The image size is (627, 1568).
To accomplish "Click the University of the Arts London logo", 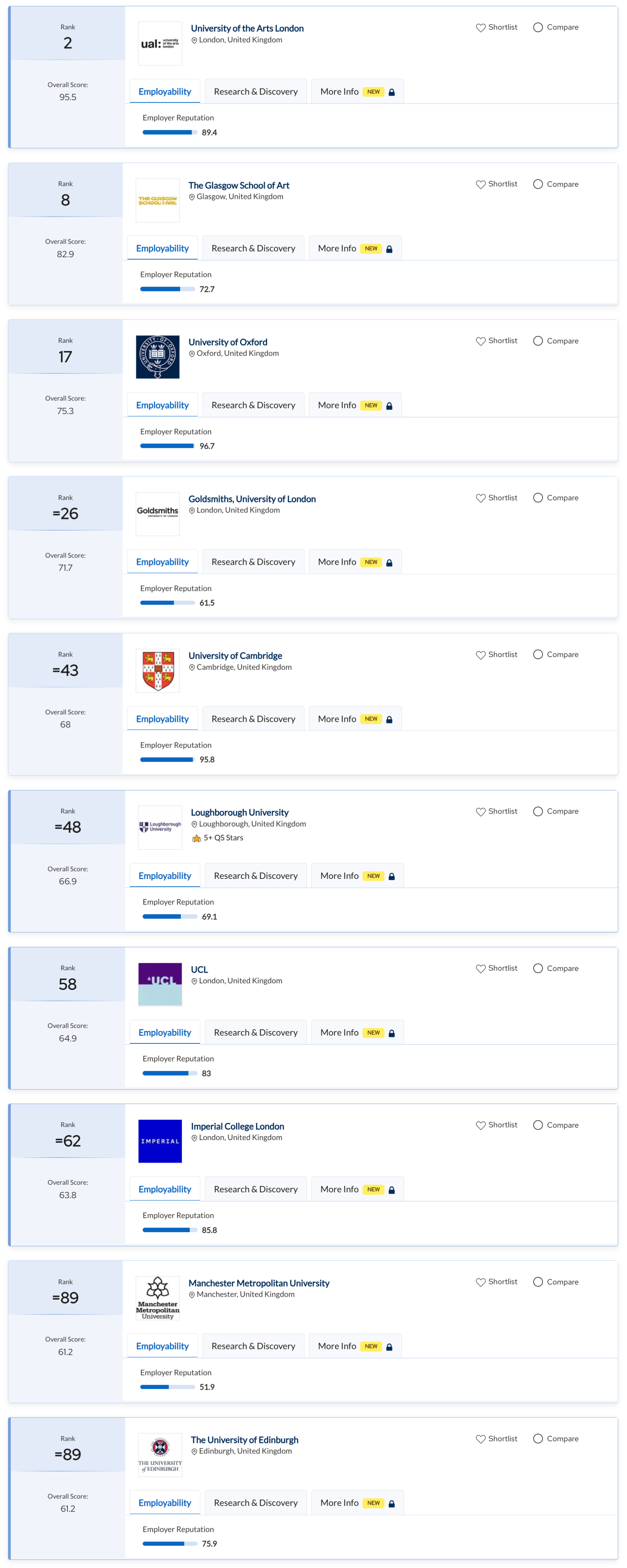I will tap(160, 44).
